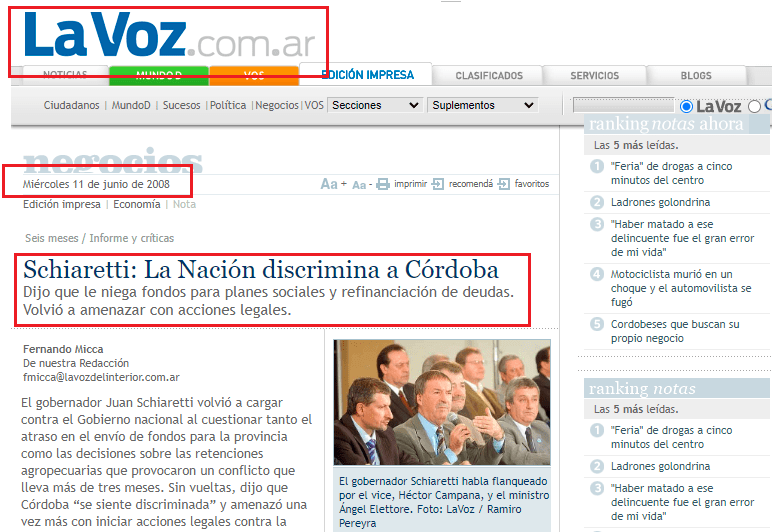Open Ladrones golondrina in lower ranking notas
The image size is (783, 532).
pos(660,466)
